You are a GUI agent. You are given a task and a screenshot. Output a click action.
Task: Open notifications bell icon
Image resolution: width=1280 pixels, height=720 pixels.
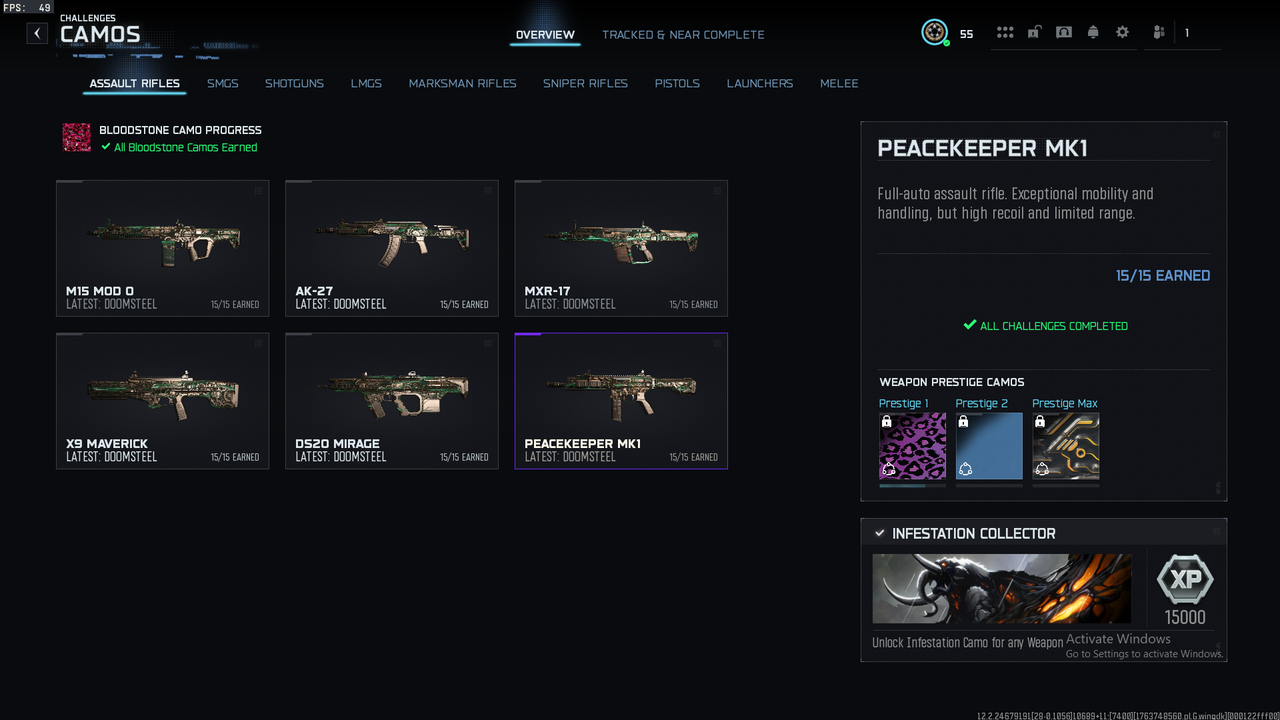click(x=1093, y=33)
